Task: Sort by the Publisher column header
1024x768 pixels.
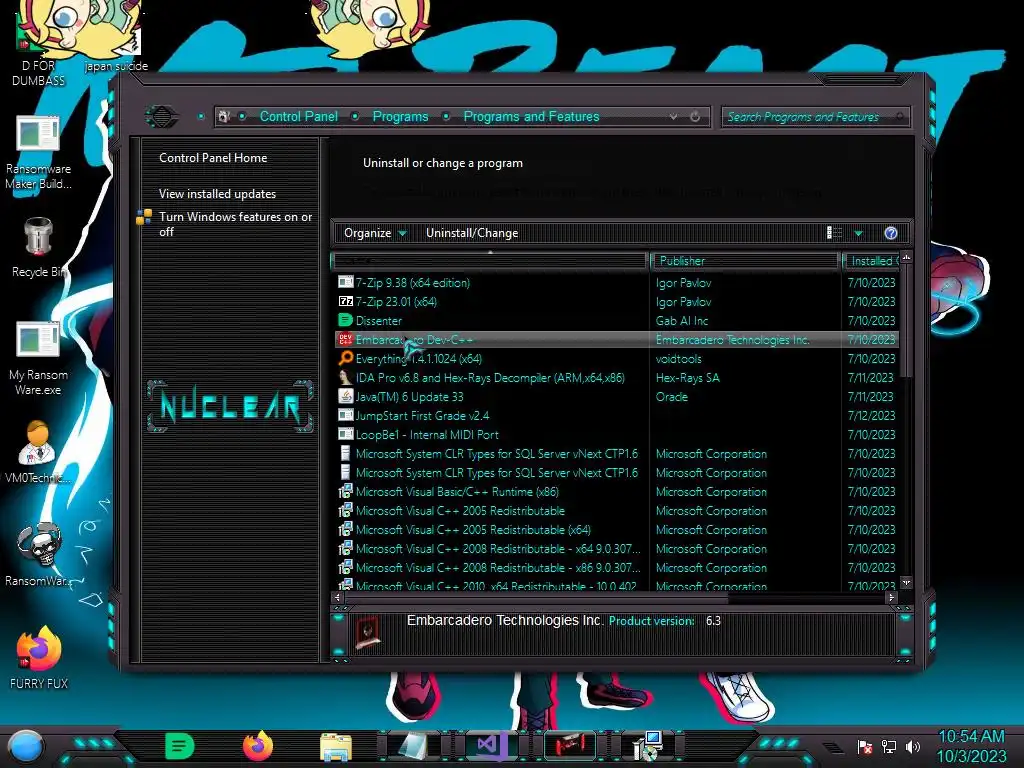Action: [x=744, y=261]
